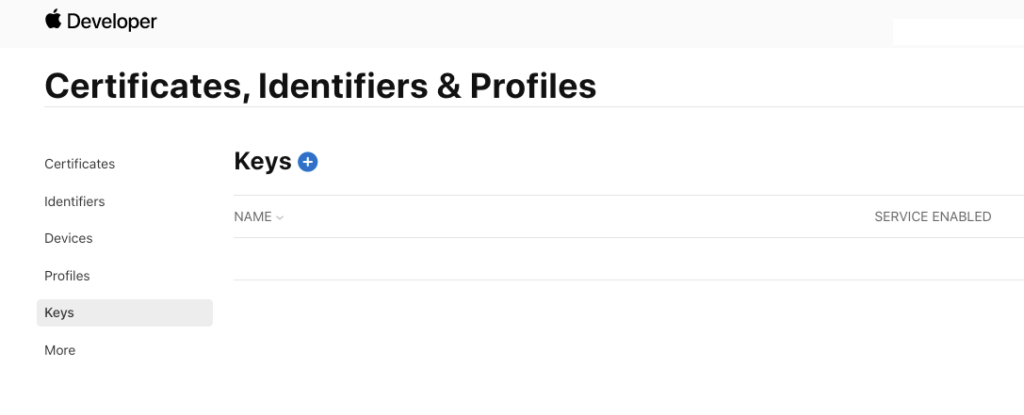Click the blank center of the top bar
Viewport: 1024px width, 415px height.
[520, 22]
